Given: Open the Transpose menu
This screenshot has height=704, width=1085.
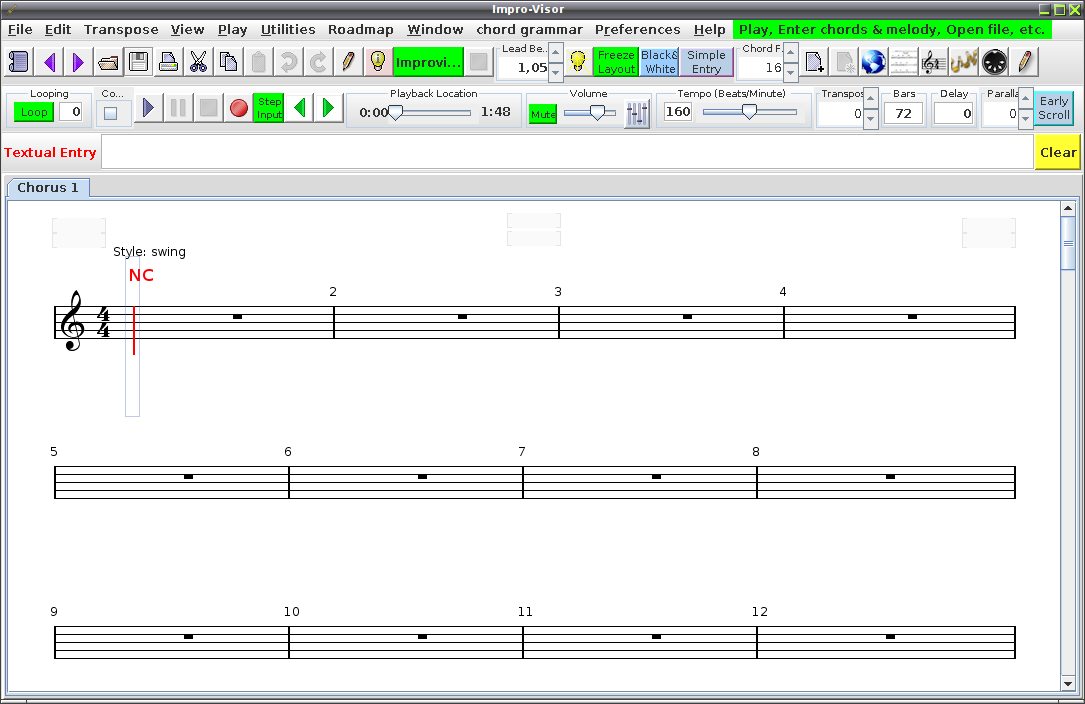Looking at the screenshot, I should pyautogui.click(x=121, y=30).
